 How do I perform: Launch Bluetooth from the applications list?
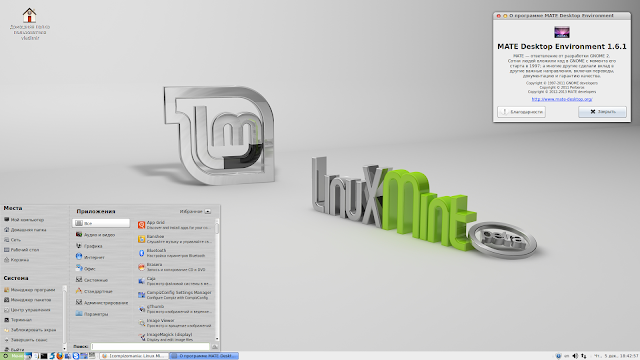176,253
